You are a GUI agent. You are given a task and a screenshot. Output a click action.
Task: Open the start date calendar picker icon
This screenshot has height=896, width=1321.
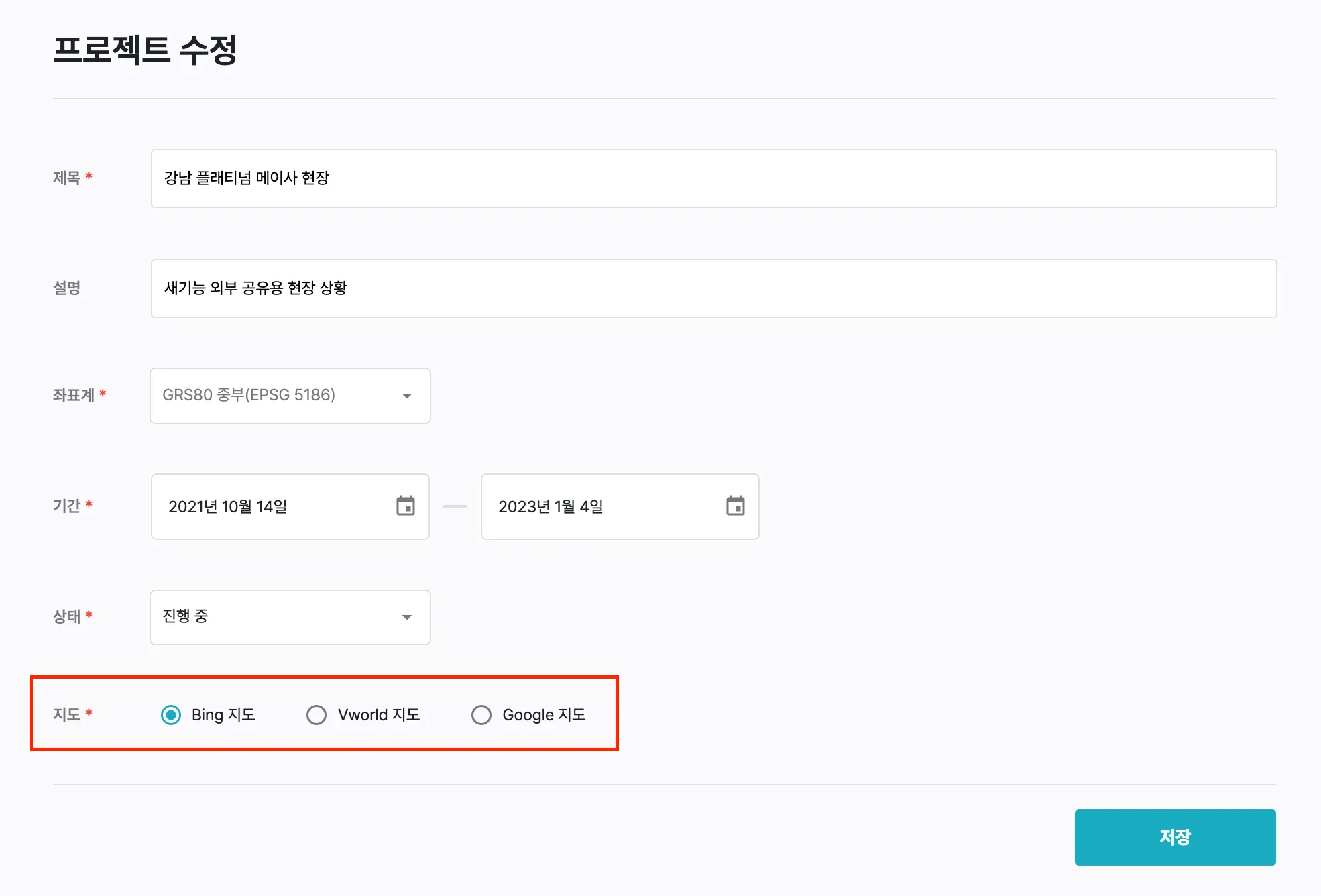click(x=406, y=506)
